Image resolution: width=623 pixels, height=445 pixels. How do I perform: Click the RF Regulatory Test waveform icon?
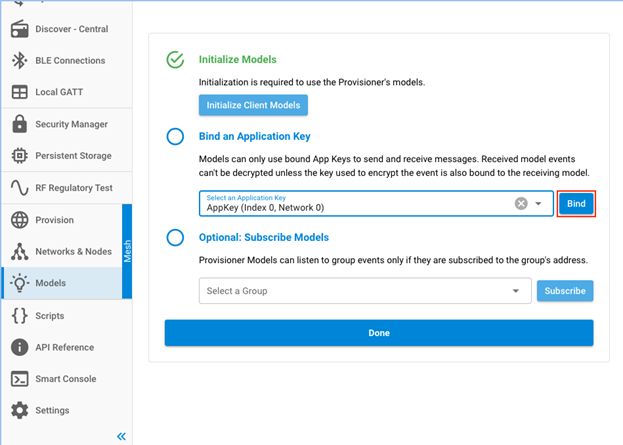(18, 188)
